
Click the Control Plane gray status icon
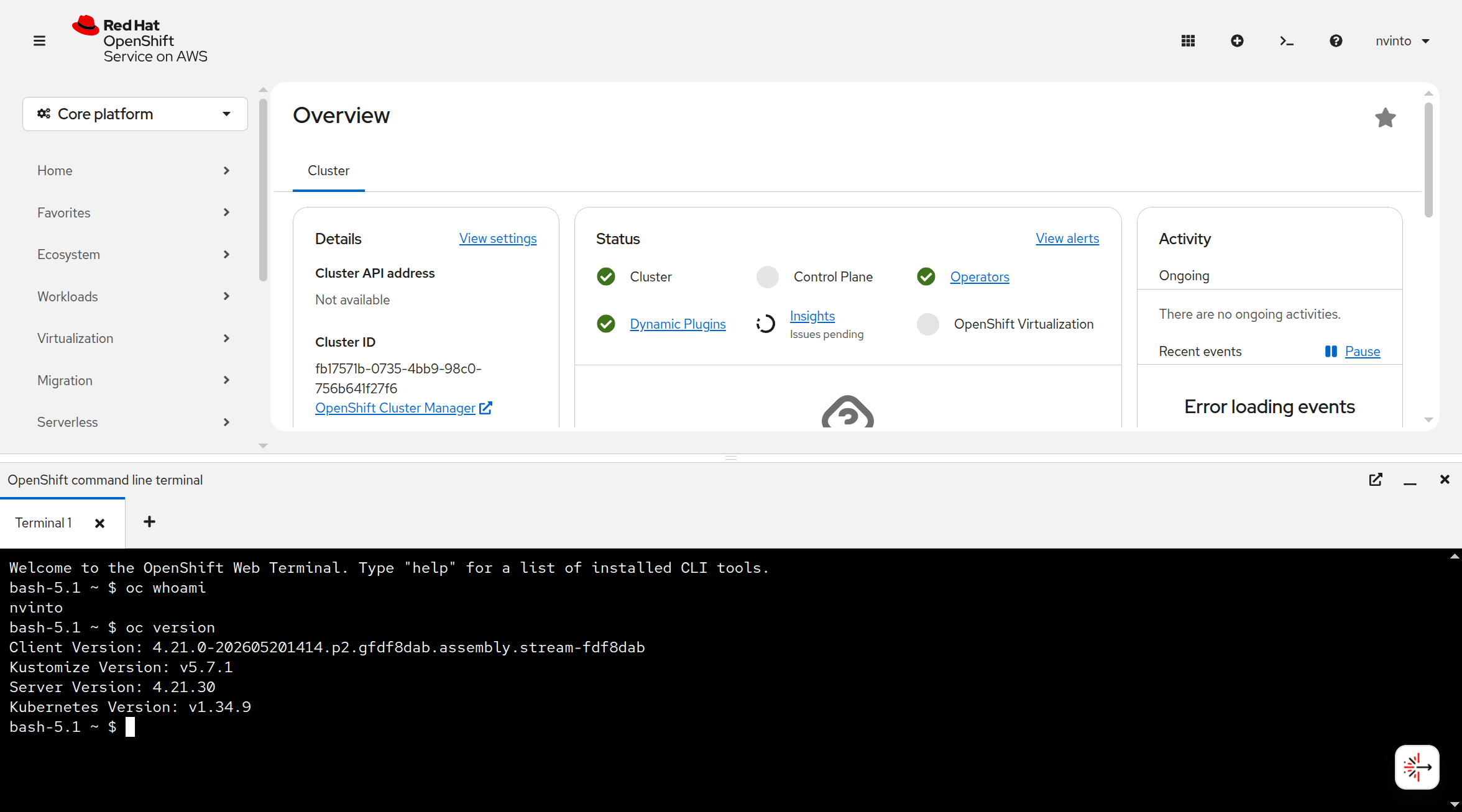[768, 277]
